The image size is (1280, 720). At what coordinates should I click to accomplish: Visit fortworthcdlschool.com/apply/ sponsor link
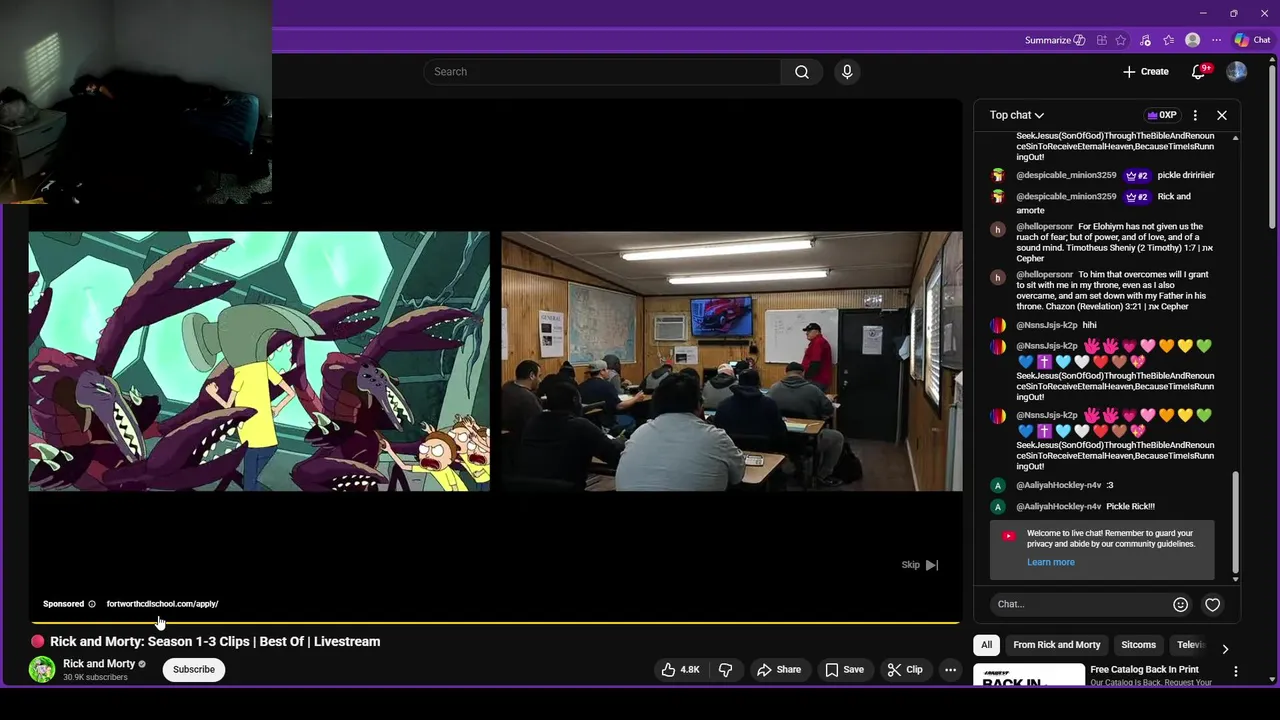(162, 604)
